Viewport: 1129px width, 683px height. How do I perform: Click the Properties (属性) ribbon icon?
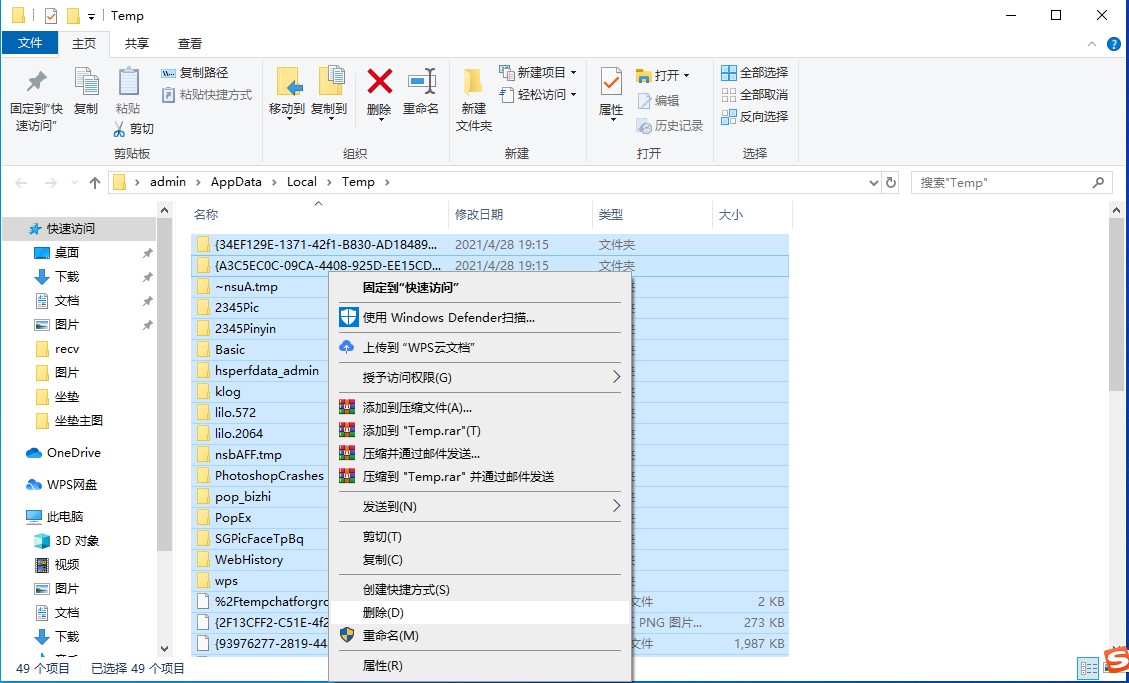pos(611,82)
